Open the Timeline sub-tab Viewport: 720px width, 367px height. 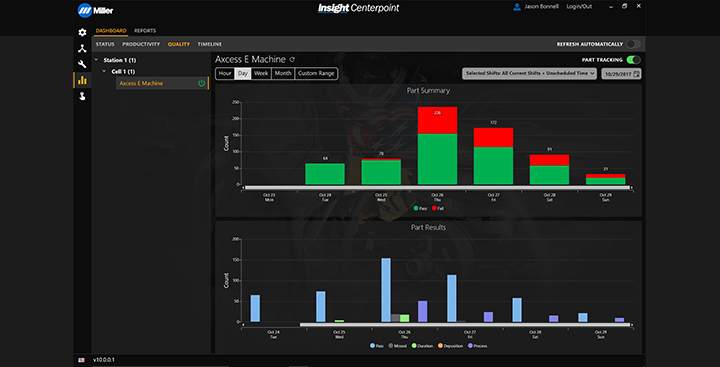[x=209, y=45]
